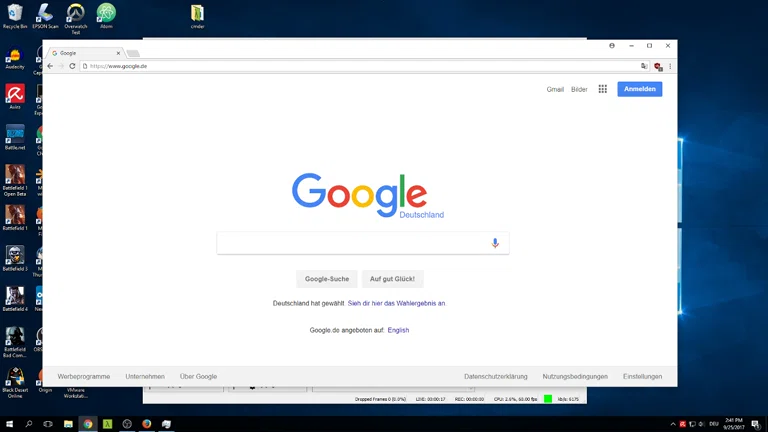Select the Battlefield 4 desktop shortcut
Screen dimensions: 768x432
15,299
